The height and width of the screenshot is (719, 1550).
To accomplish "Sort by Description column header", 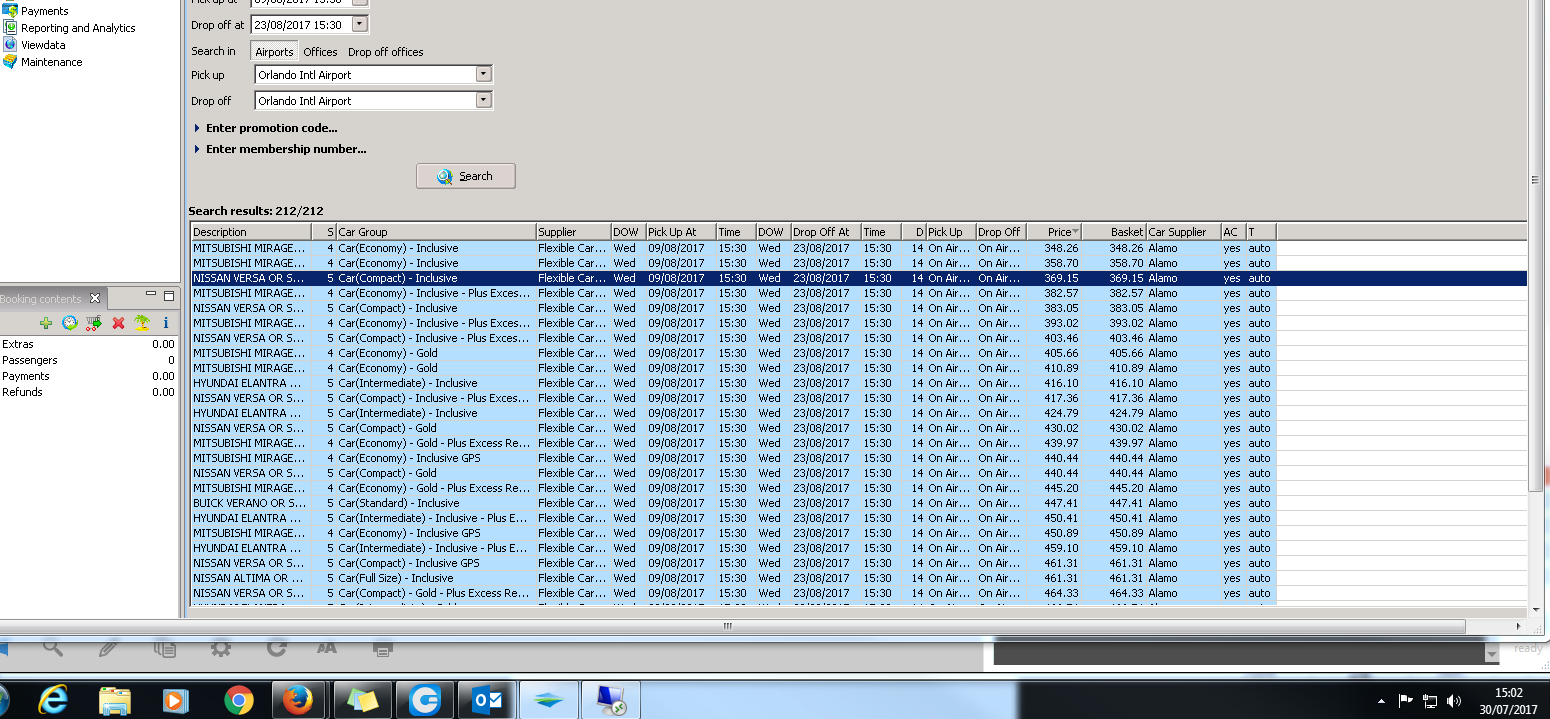I will pyautogui.click(x=251, y=232).
